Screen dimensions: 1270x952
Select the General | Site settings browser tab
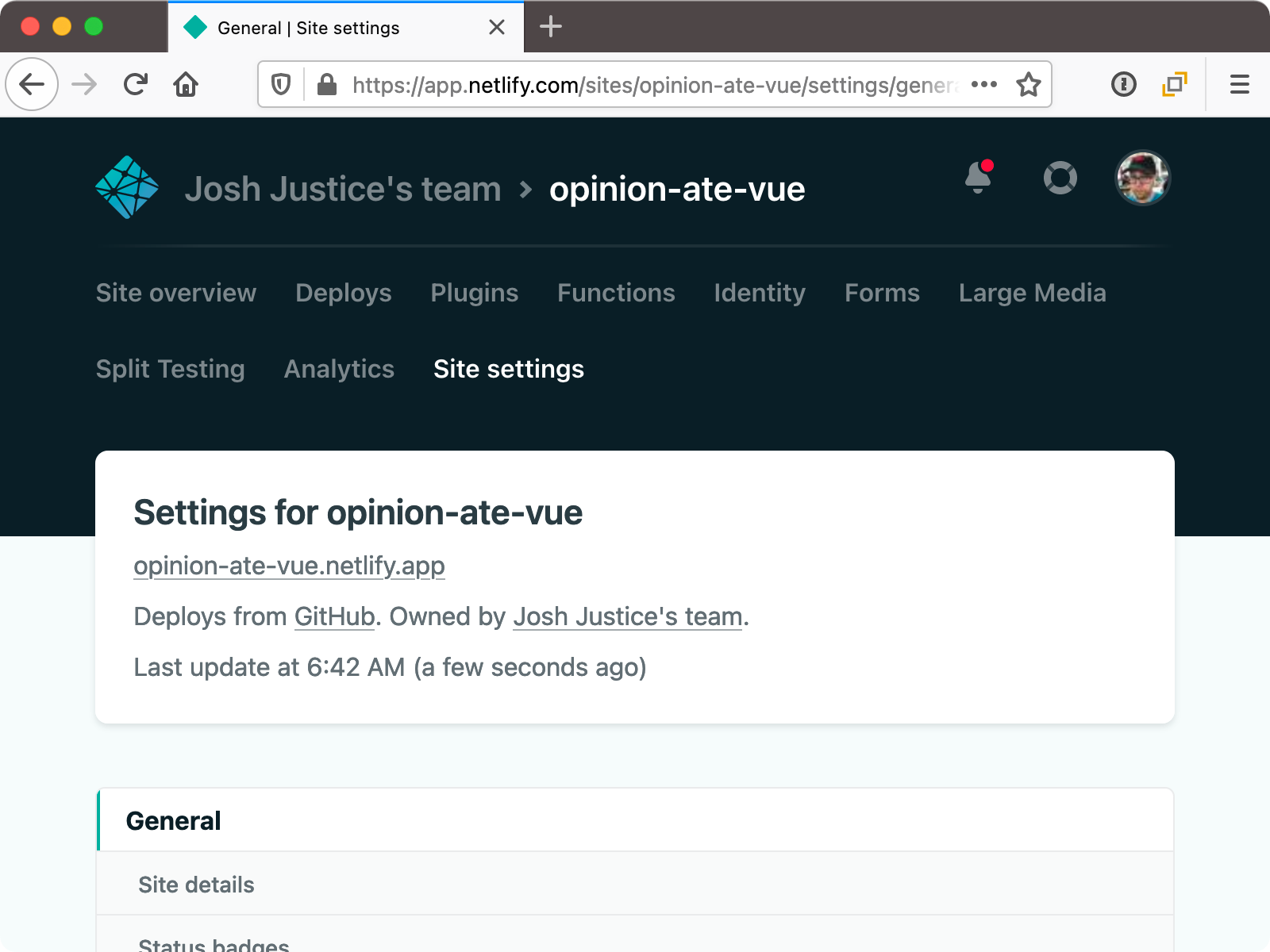346,27
